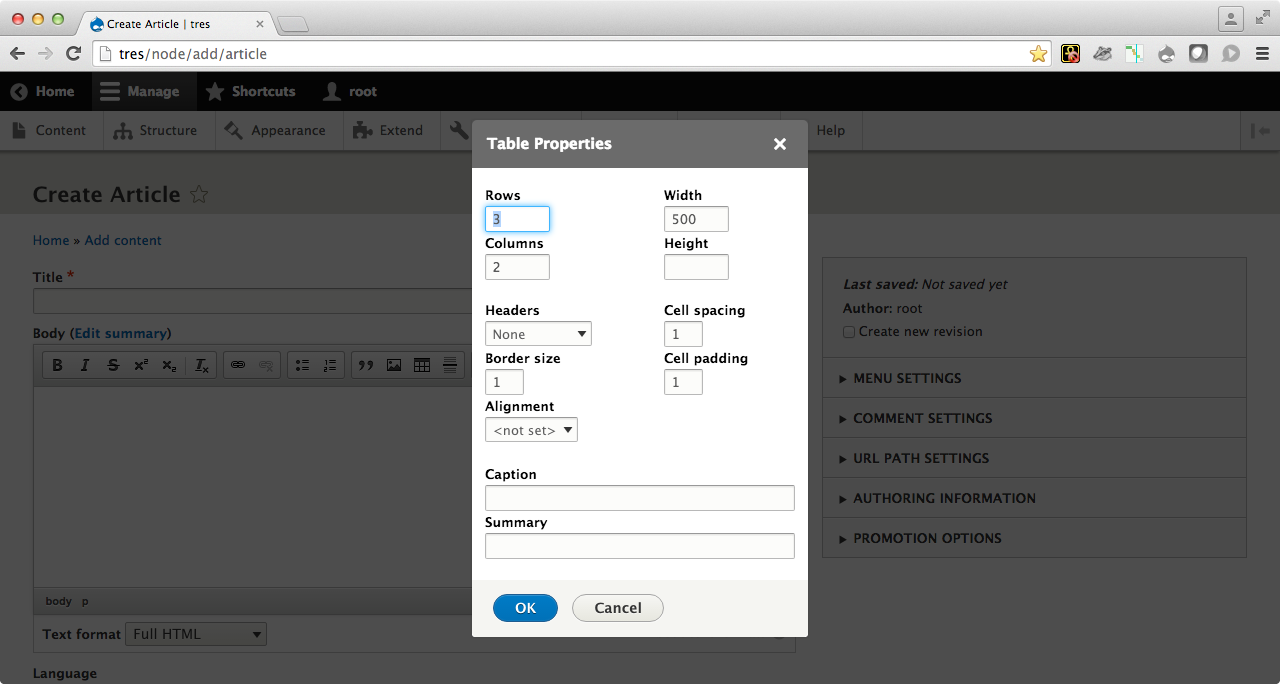Clear formatting with the remove format icon
Image resolution: width=1280 pixels, height=684 pixels.
(199, 364)
